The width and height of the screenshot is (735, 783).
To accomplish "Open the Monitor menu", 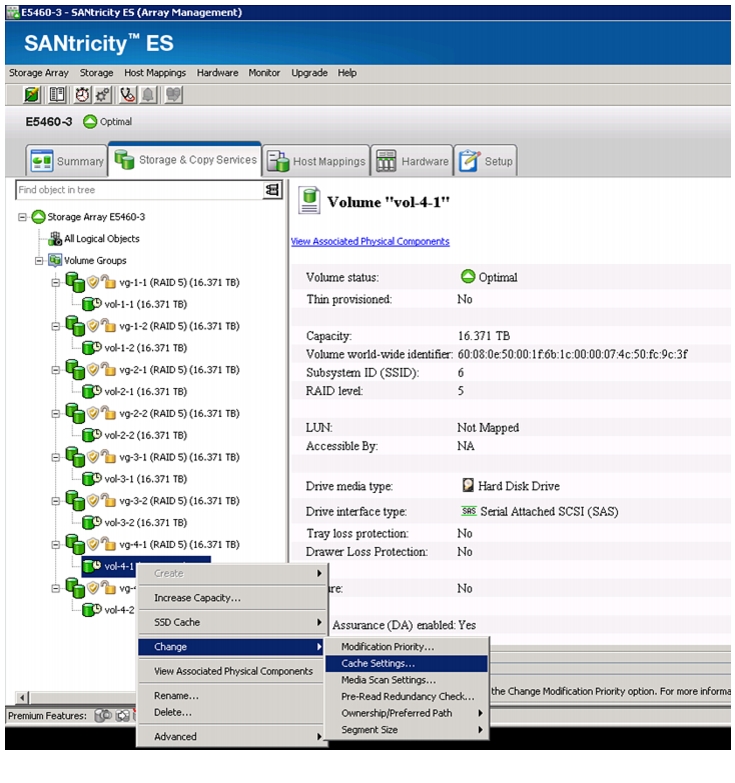I will [264, 73].
